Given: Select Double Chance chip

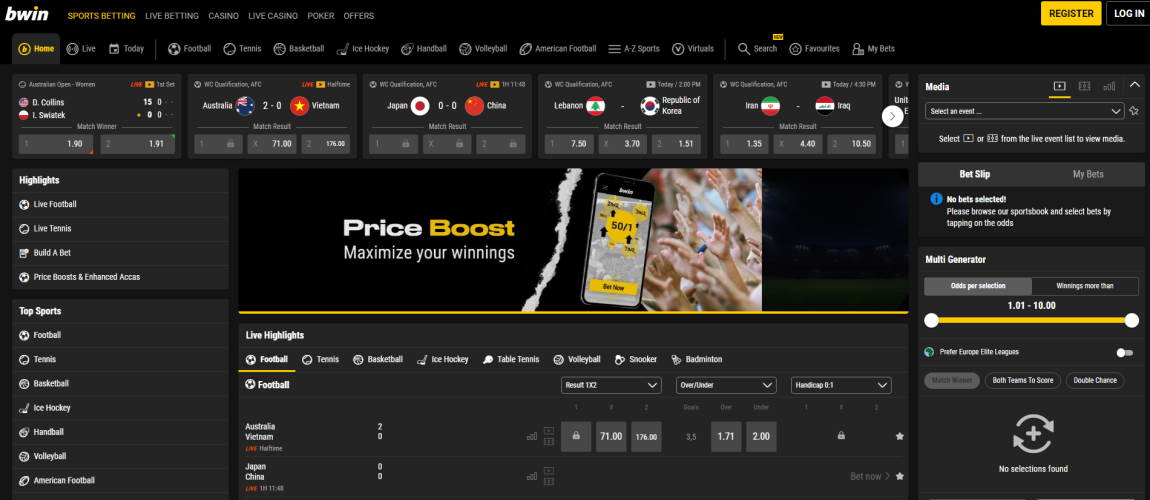Looking at the screenshot, I should tap(1095, 380).
